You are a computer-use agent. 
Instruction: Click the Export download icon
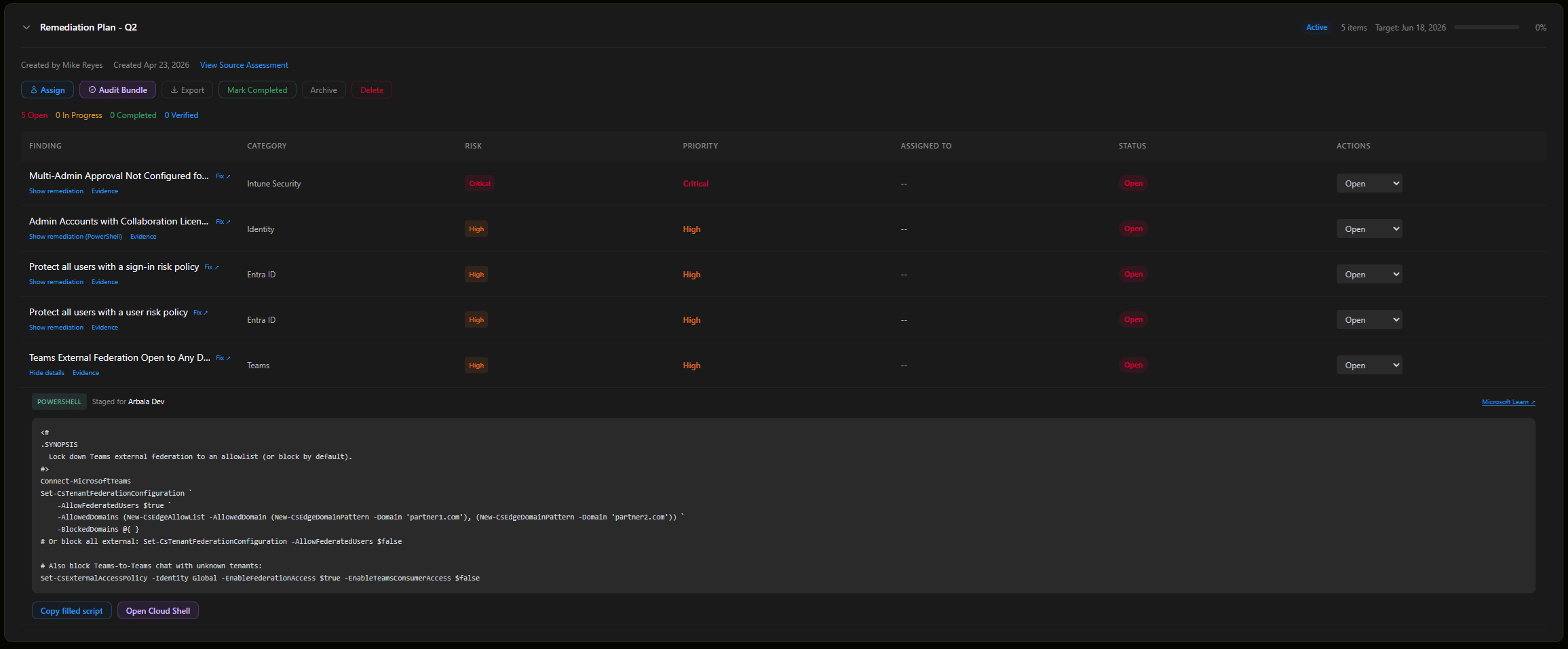pyautogui.click(x=175, y=90)
